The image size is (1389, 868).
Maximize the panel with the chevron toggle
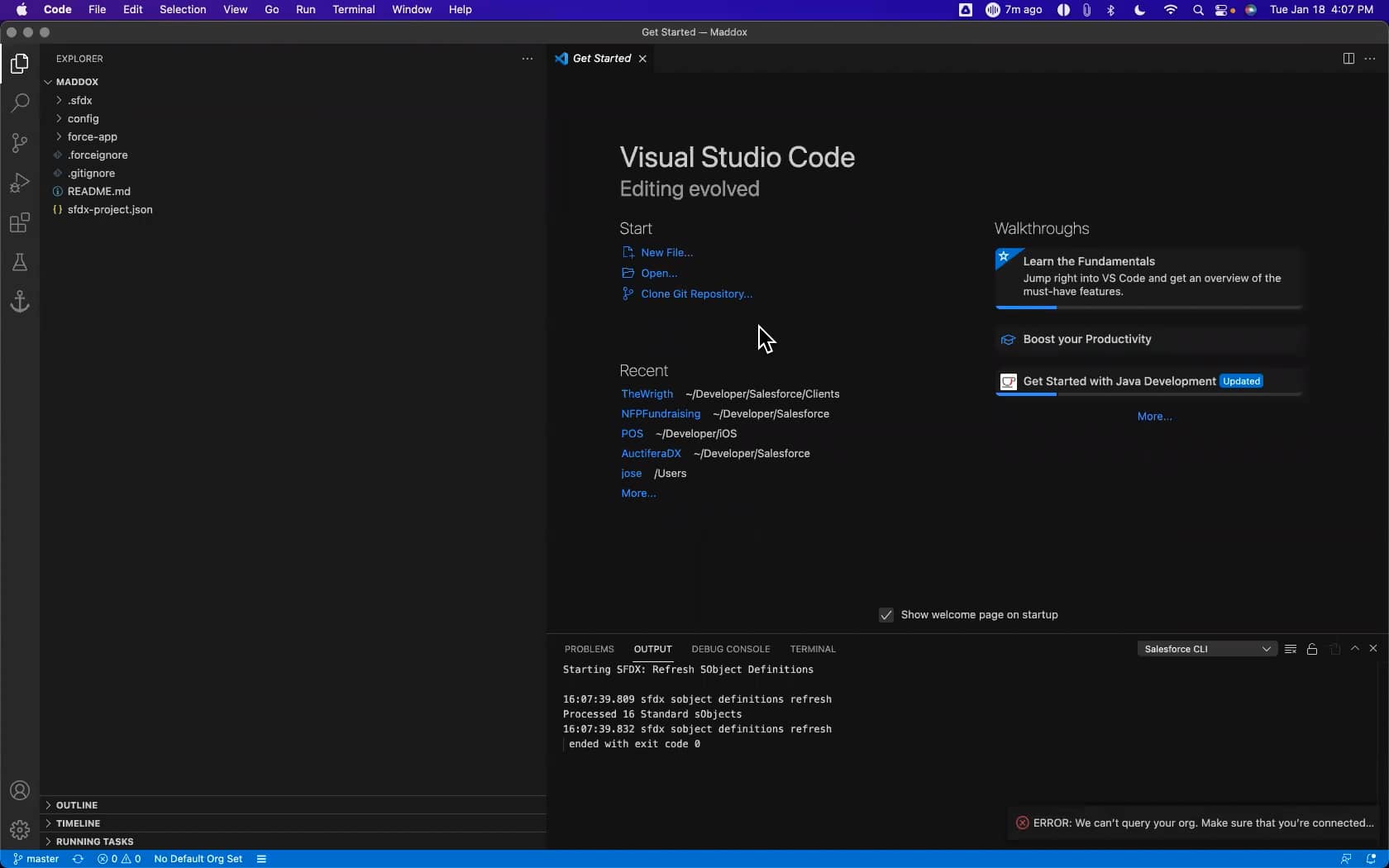click(x=1353, y=649)
